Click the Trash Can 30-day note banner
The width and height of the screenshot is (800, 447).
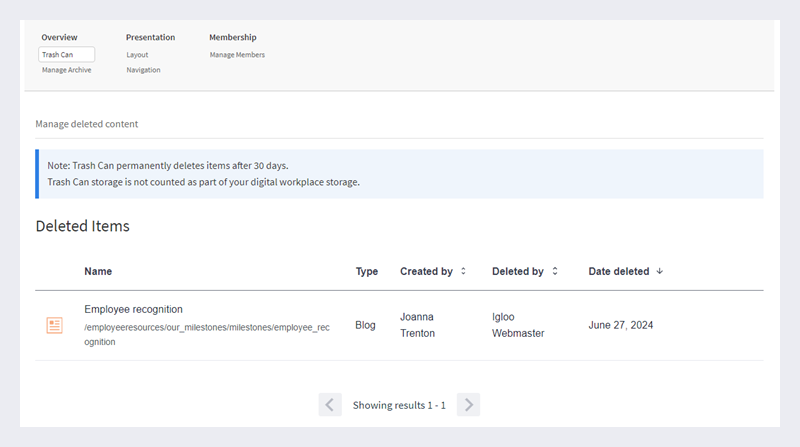pyautogui.click(x=399, y=174)
